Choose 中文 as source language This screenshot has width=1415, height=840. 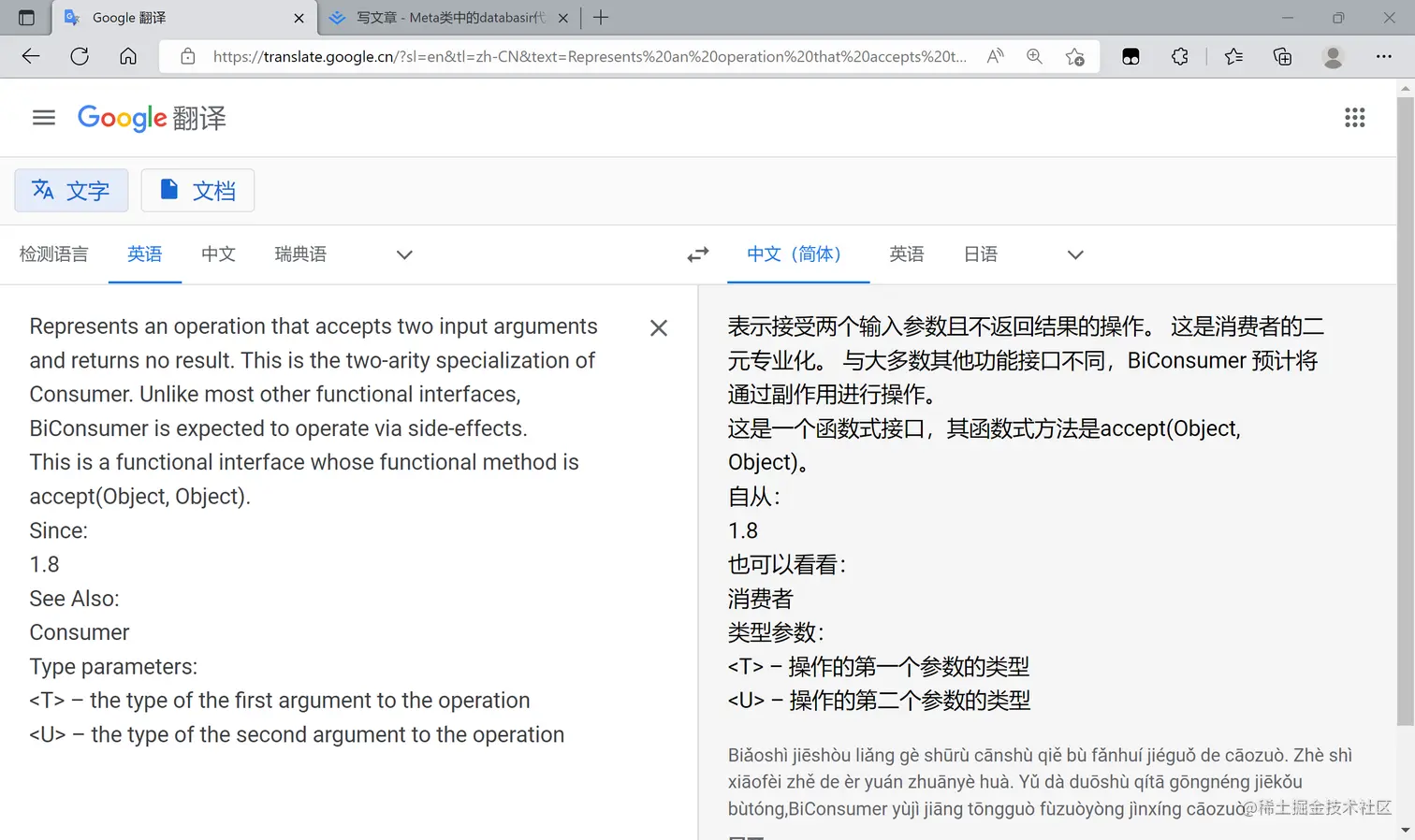[x=218, y=254]
